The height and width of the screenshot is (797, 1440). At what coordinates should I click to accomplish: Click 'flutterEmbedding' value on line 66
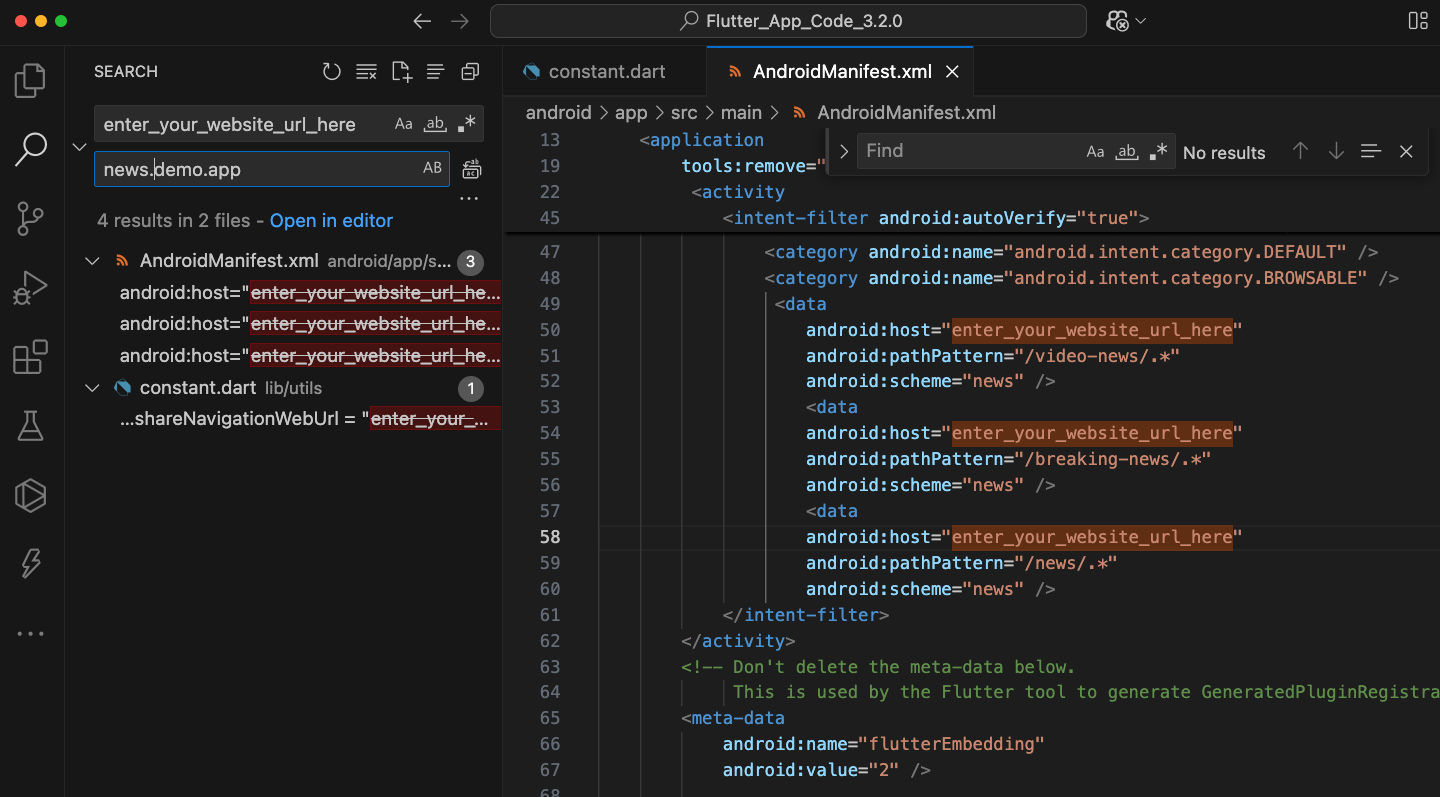coord(951,744)
